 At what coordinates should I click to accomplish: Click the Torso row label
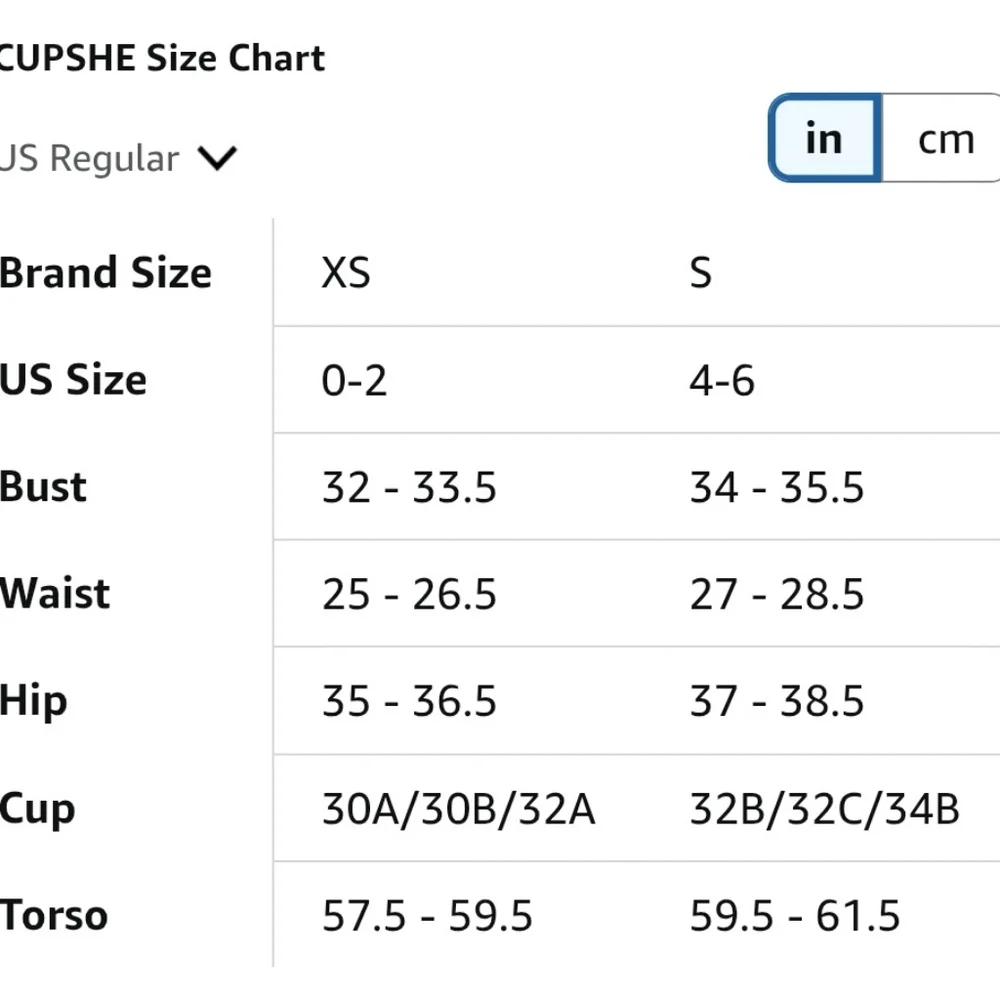pos(54,915)
